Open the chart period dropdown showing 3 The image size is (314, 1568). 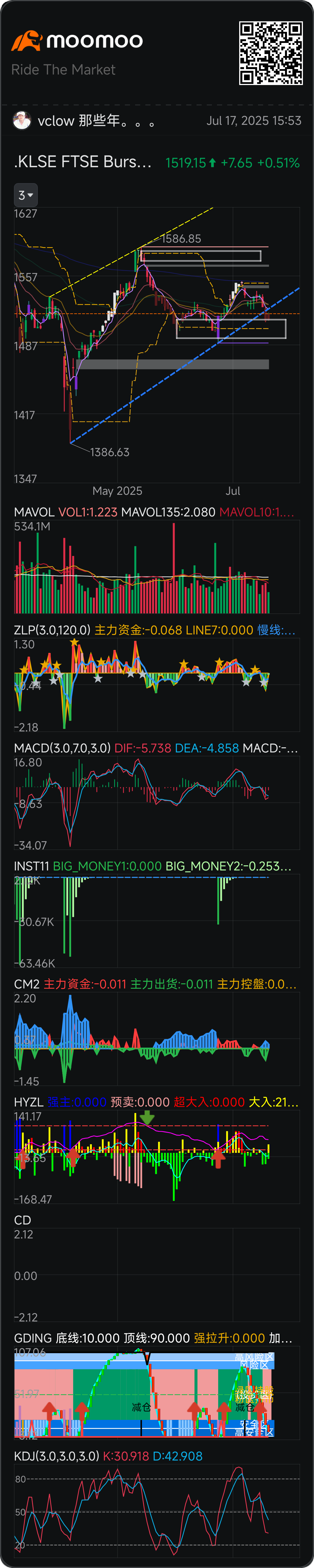pyautogui.click(x=26, y=195)
